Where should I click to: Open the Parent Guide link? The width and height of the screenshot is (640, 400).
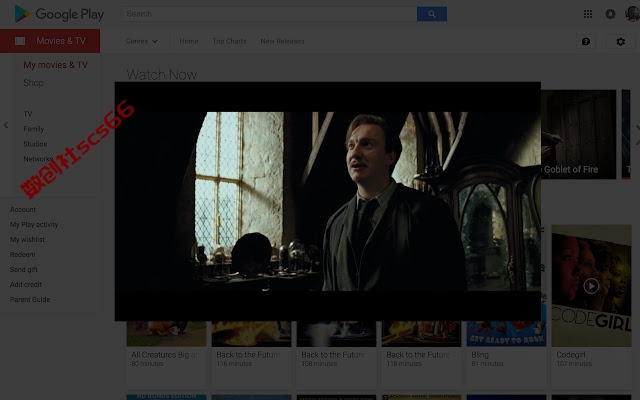pyautogui.click(x=30, y=300)
